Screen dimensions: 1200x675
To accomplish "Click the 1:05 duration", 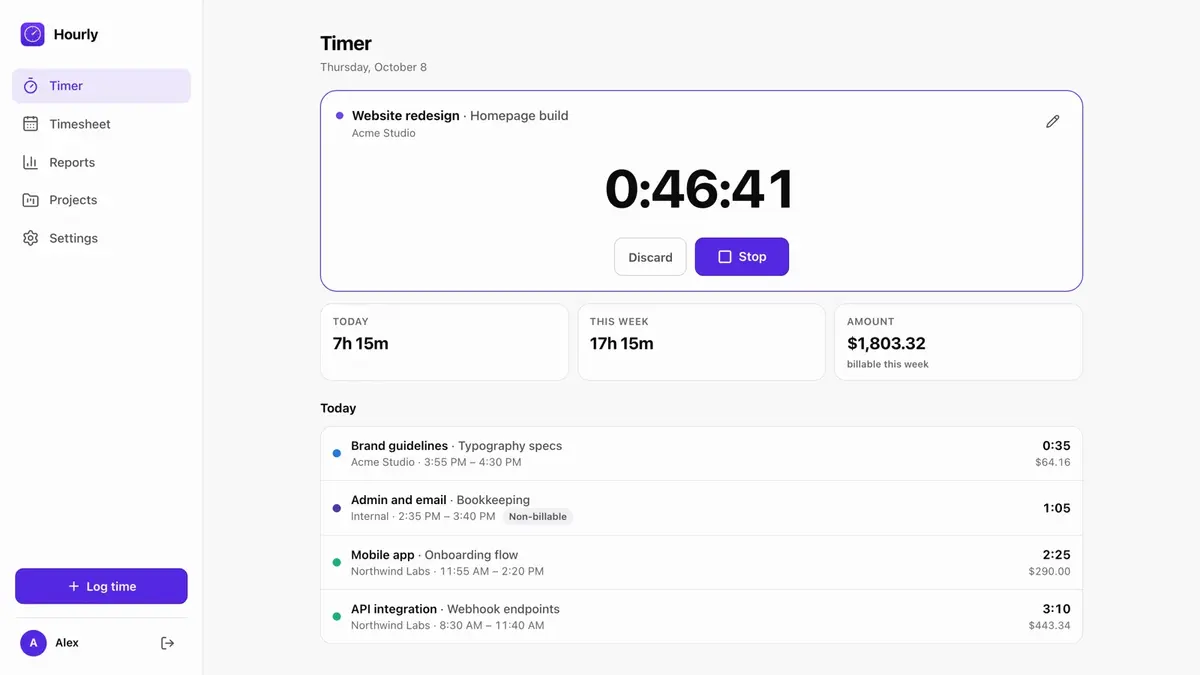I will tap(1057, 508).
